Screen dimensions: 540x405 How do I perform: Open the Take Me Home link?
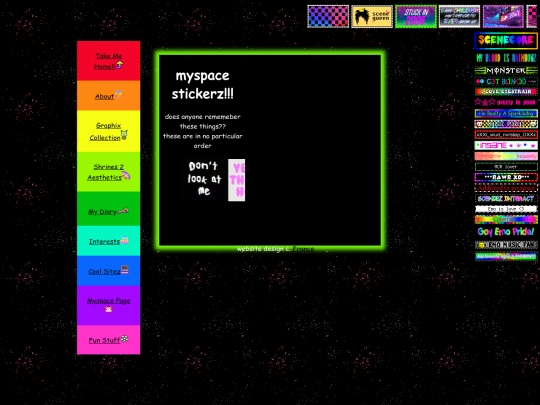(108, 61)
